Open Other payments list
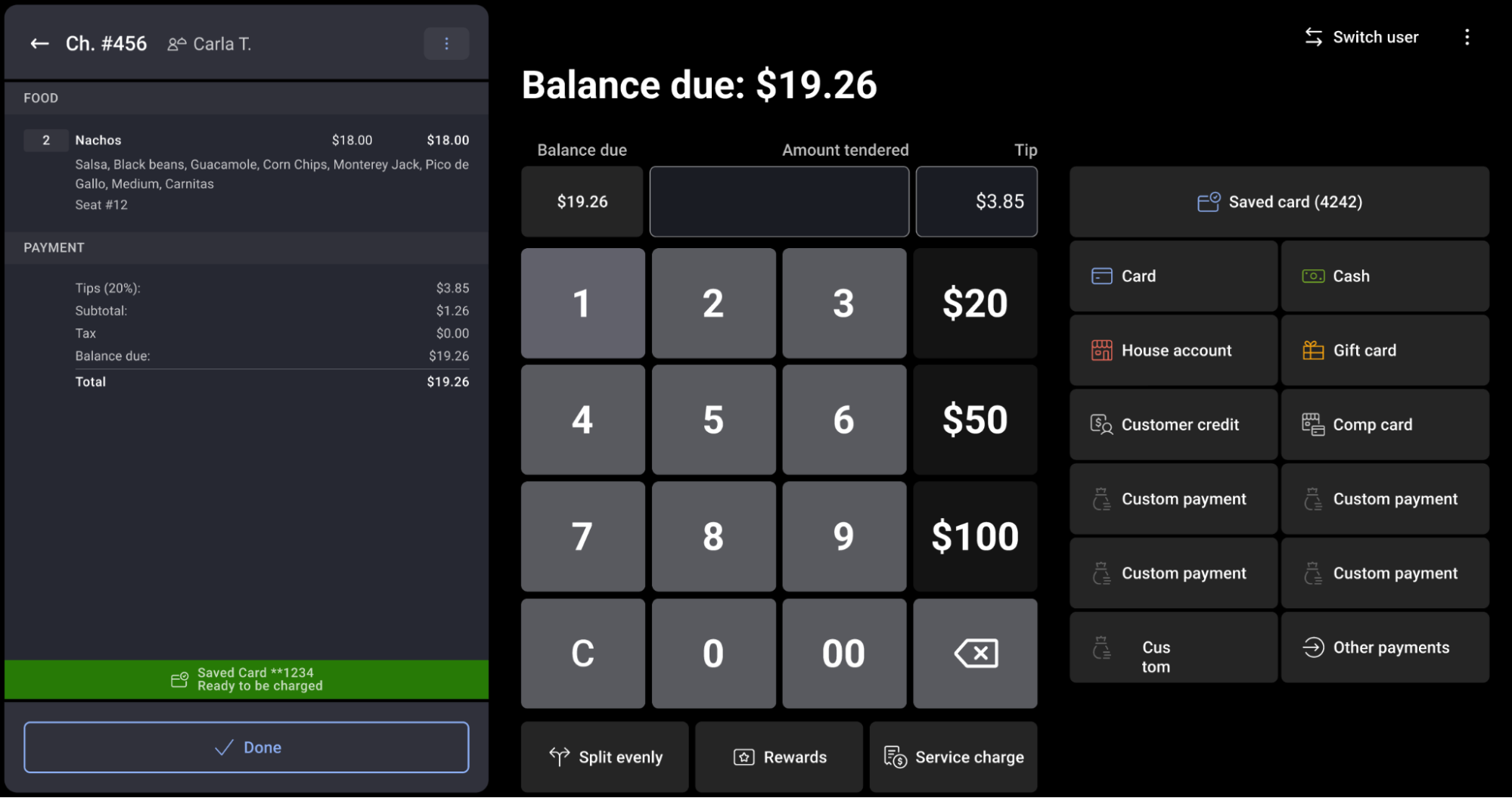1512x798 pixels. tap(1384, 647)
